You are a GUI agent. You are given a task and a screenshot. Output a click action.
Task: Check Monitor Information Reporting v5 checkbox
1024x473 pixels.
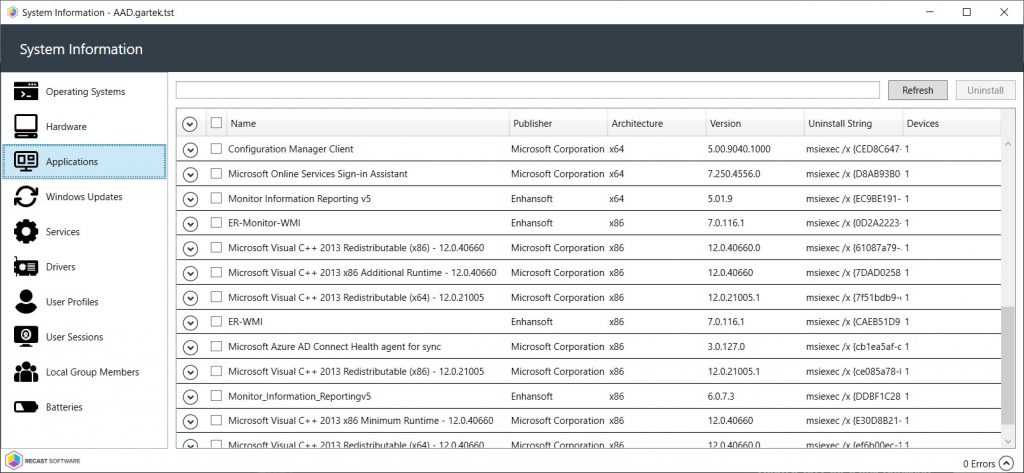tap(216, 199)
